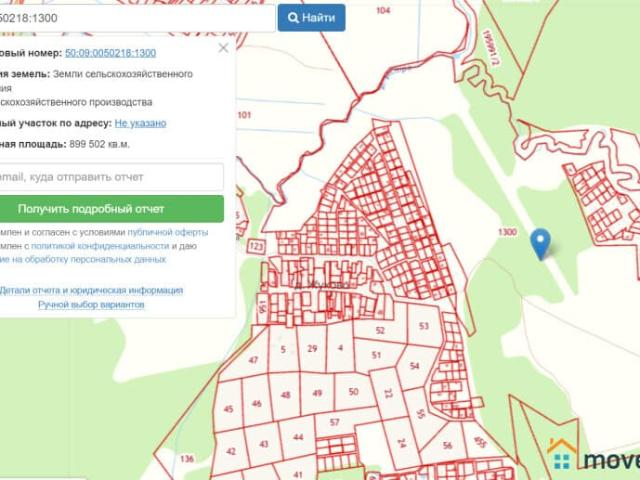Click parcel label 104 on map
The image size is (640, 480).
[x=383, y=10]
